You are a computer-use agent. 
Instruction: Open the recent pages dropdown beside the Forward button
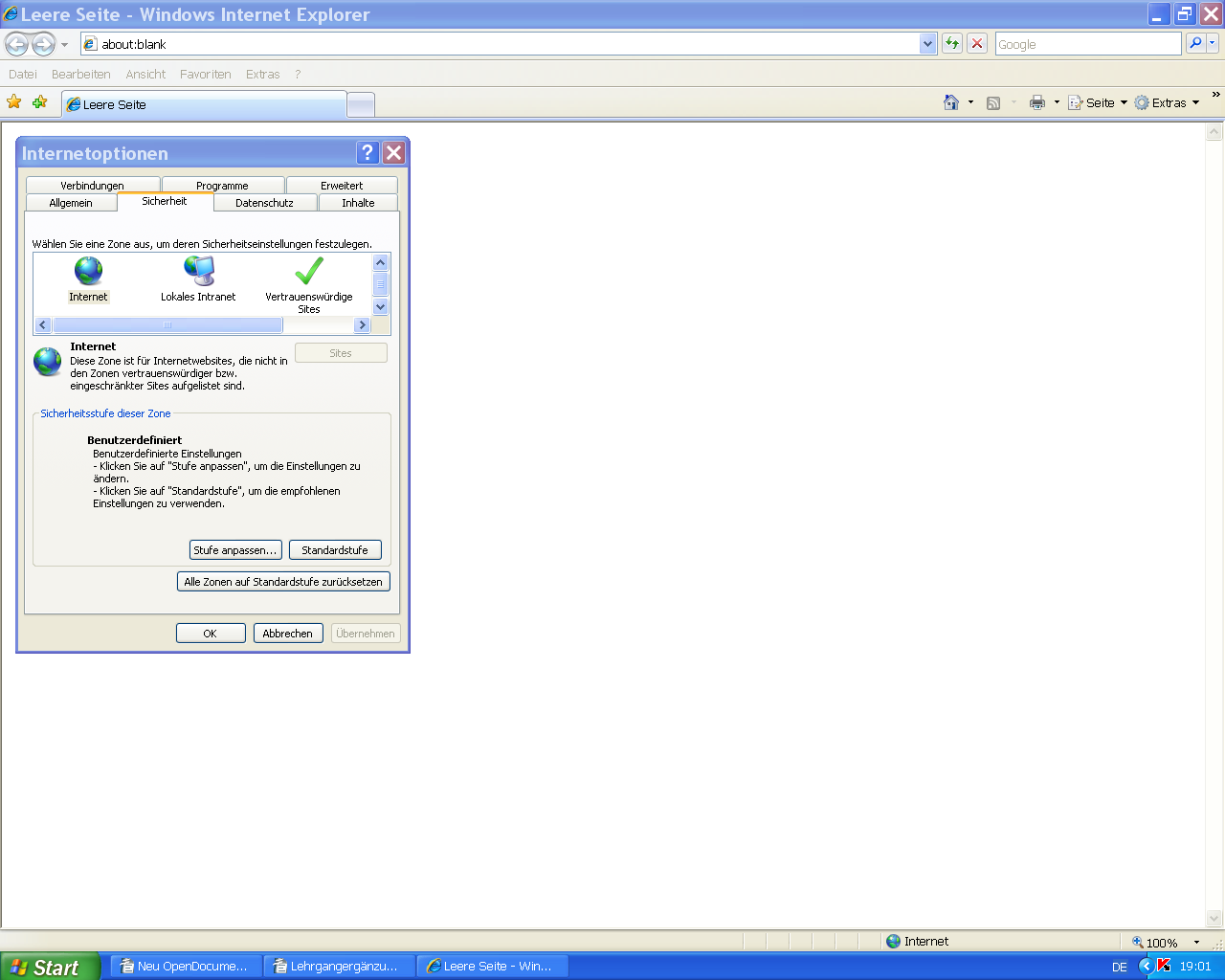(x=64, y=45)
